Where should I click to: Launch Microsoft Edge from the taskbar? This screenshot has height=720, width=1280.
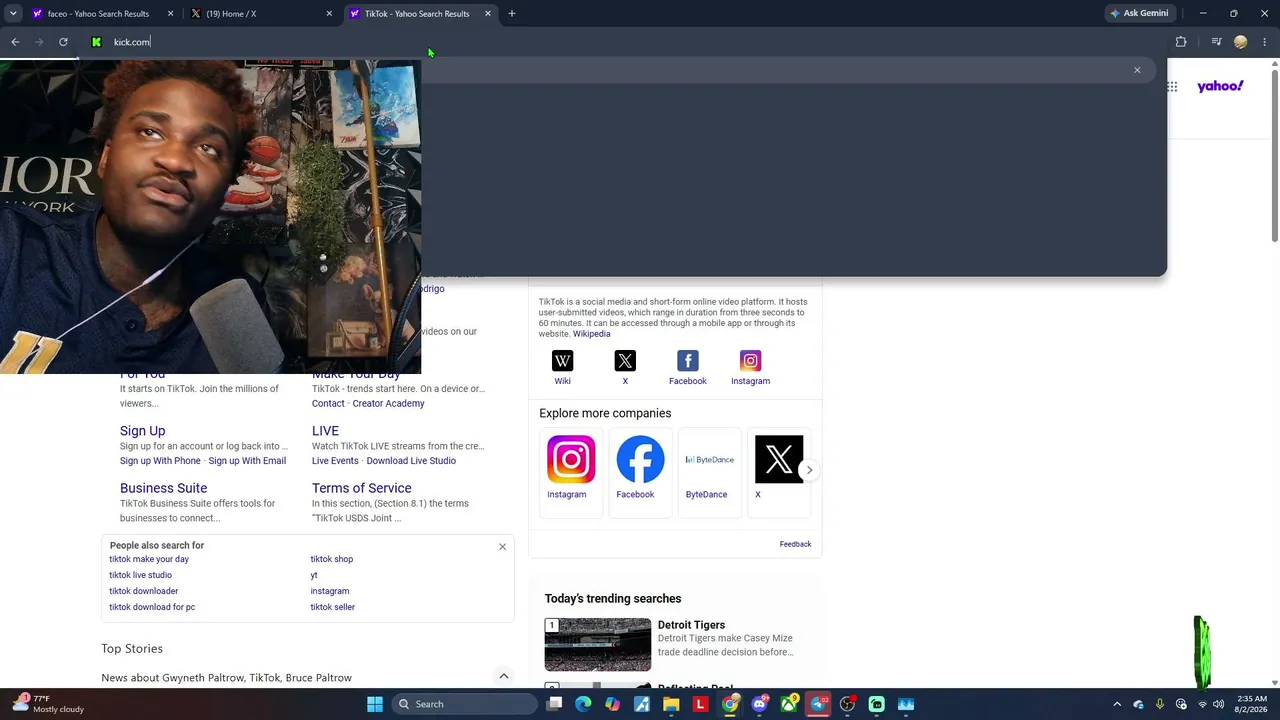[583, 704]
